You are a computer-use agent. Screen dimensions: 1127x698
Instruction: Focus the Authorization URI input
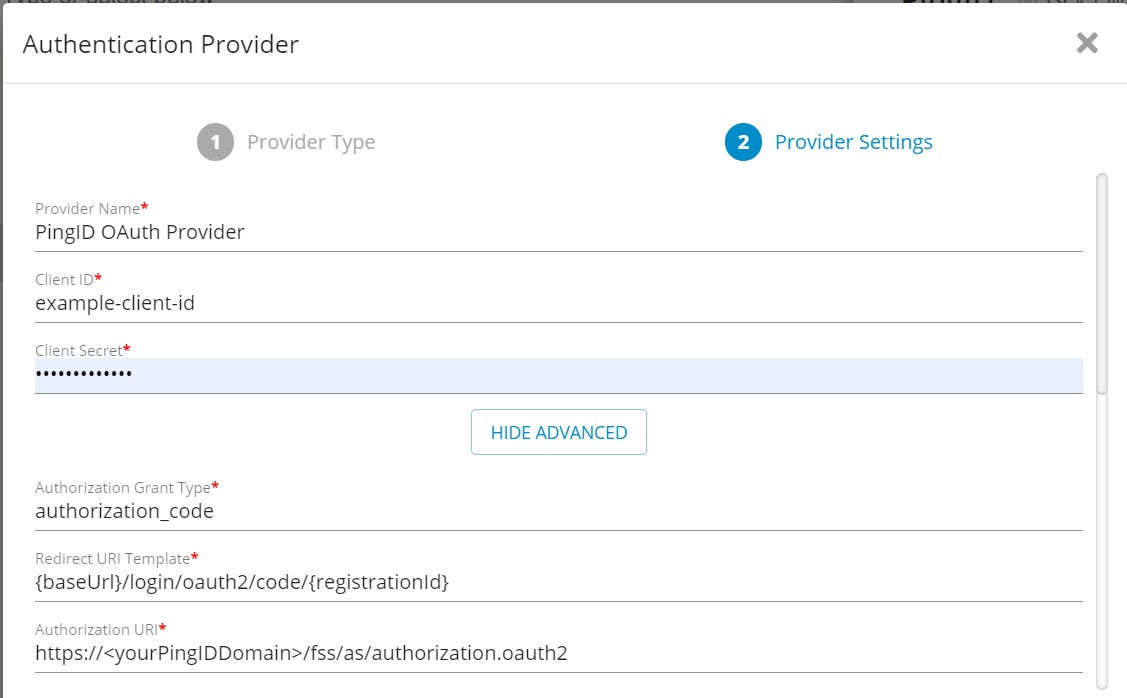pyautogui.click(x=558, y=654)
